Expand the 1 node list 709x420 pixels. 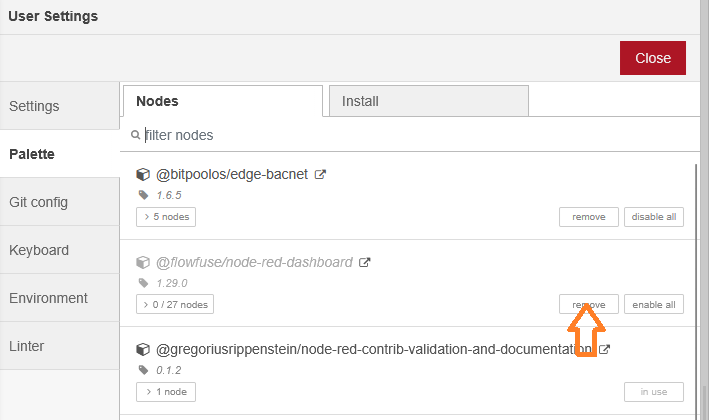click(166, 392)
